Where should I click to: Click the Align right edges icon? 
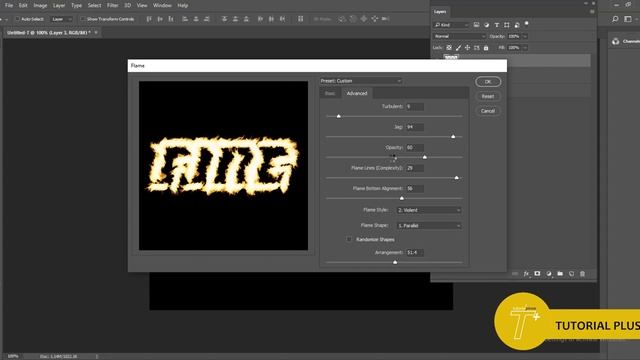(207, 19)
